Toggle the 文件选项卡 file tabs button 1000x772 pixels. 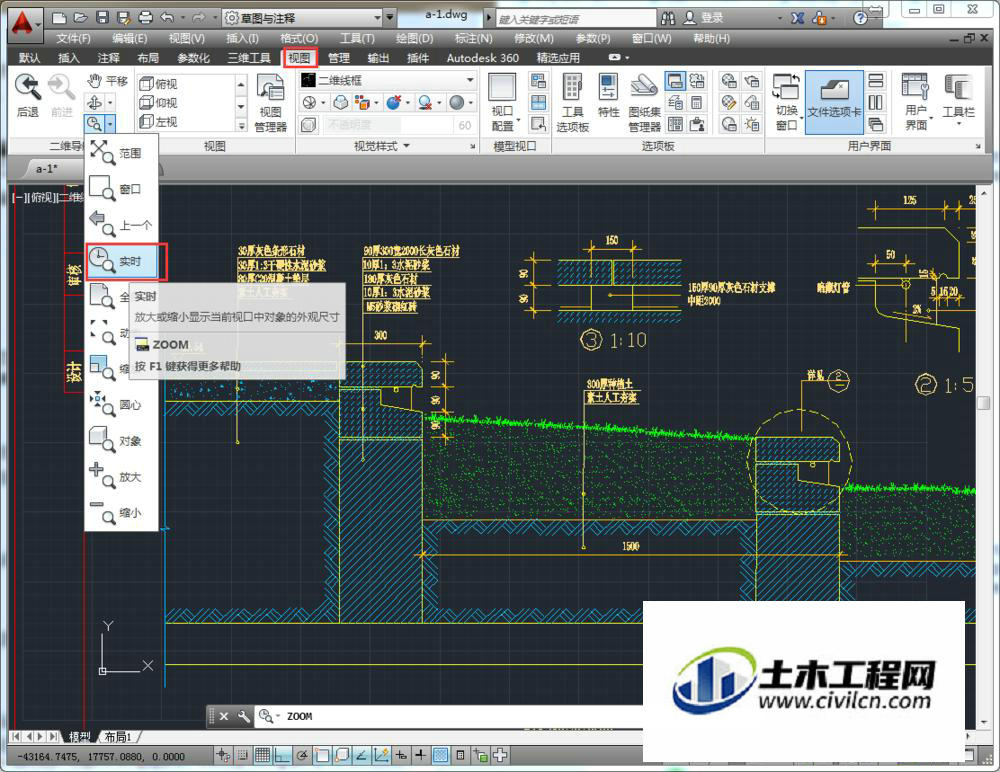pos(834,102)
